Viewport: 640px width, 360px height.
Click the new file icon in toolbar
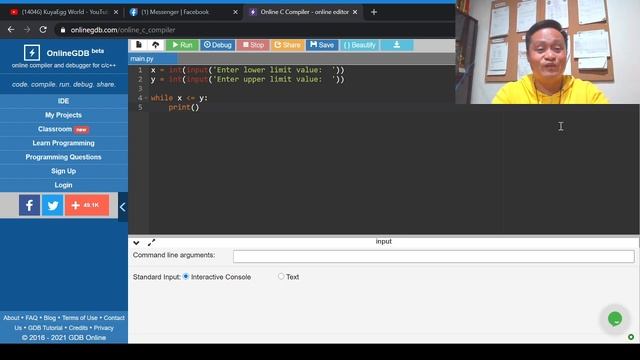click(x=139, y=45)
